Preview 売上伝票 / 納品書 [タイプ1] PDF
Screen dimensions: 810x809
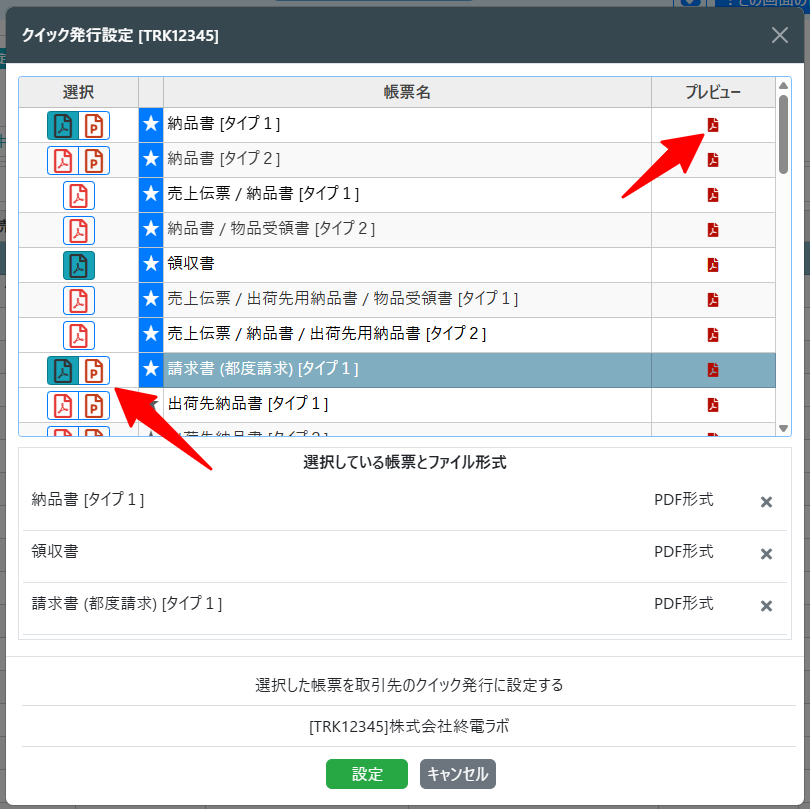click(713, 195)
